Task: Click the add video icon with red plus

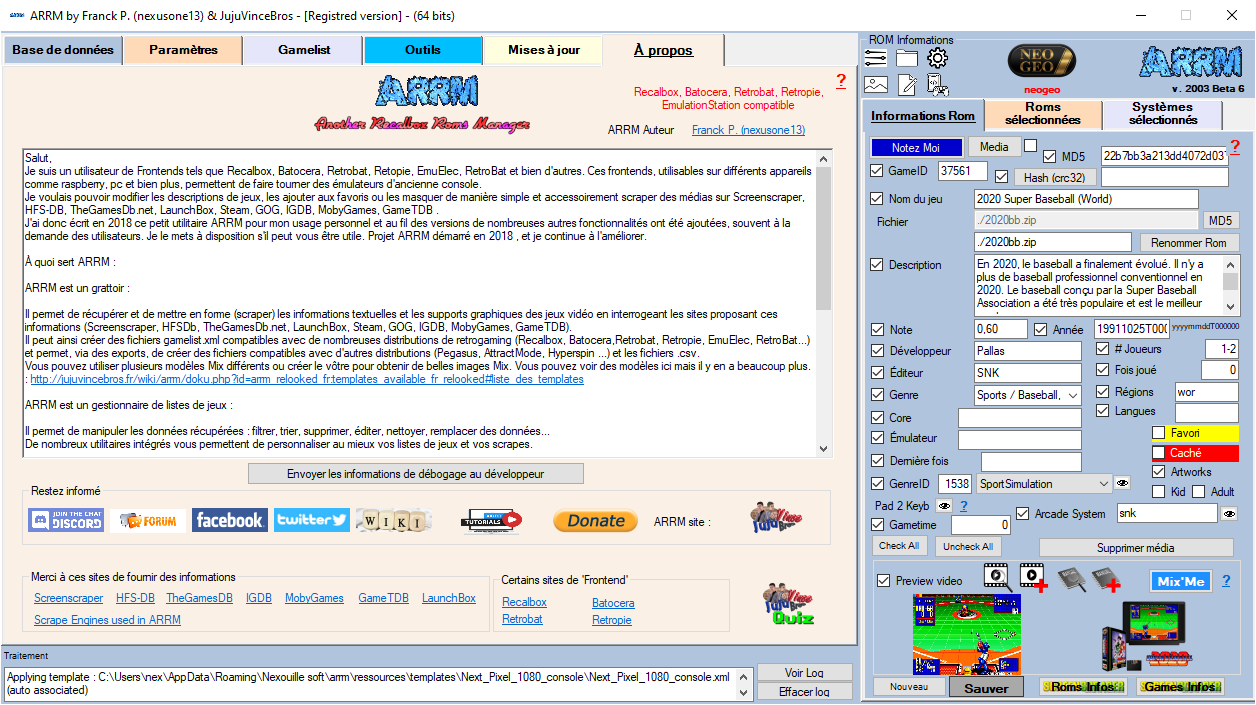Action: [x=1033, y=578]
